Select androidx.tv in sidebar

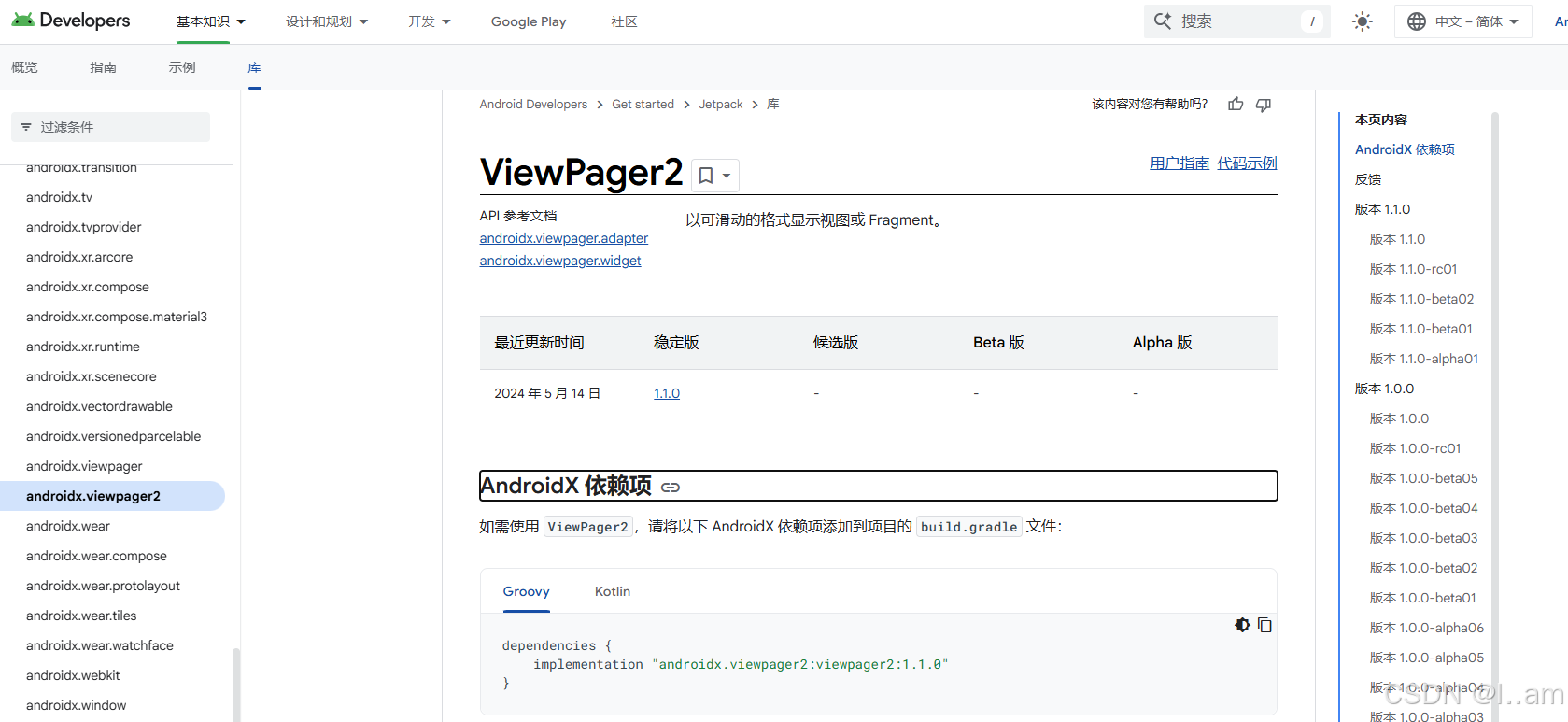click(60, 197)
